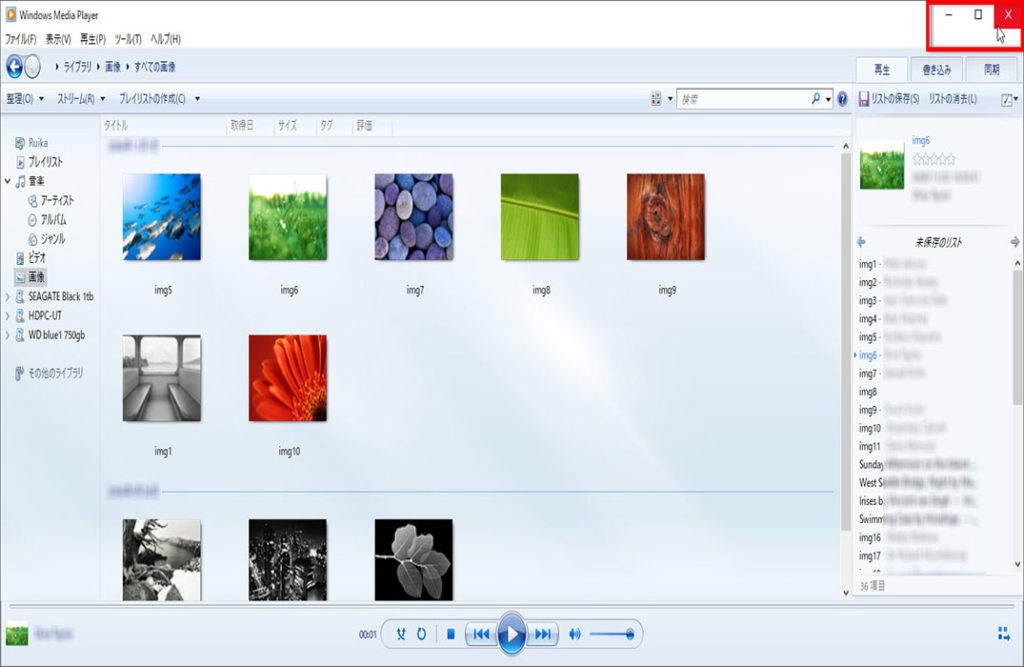Open the プレイリストの作成(C) dropdown
This screenshot has height=667, width=1024.
point(158,99)
